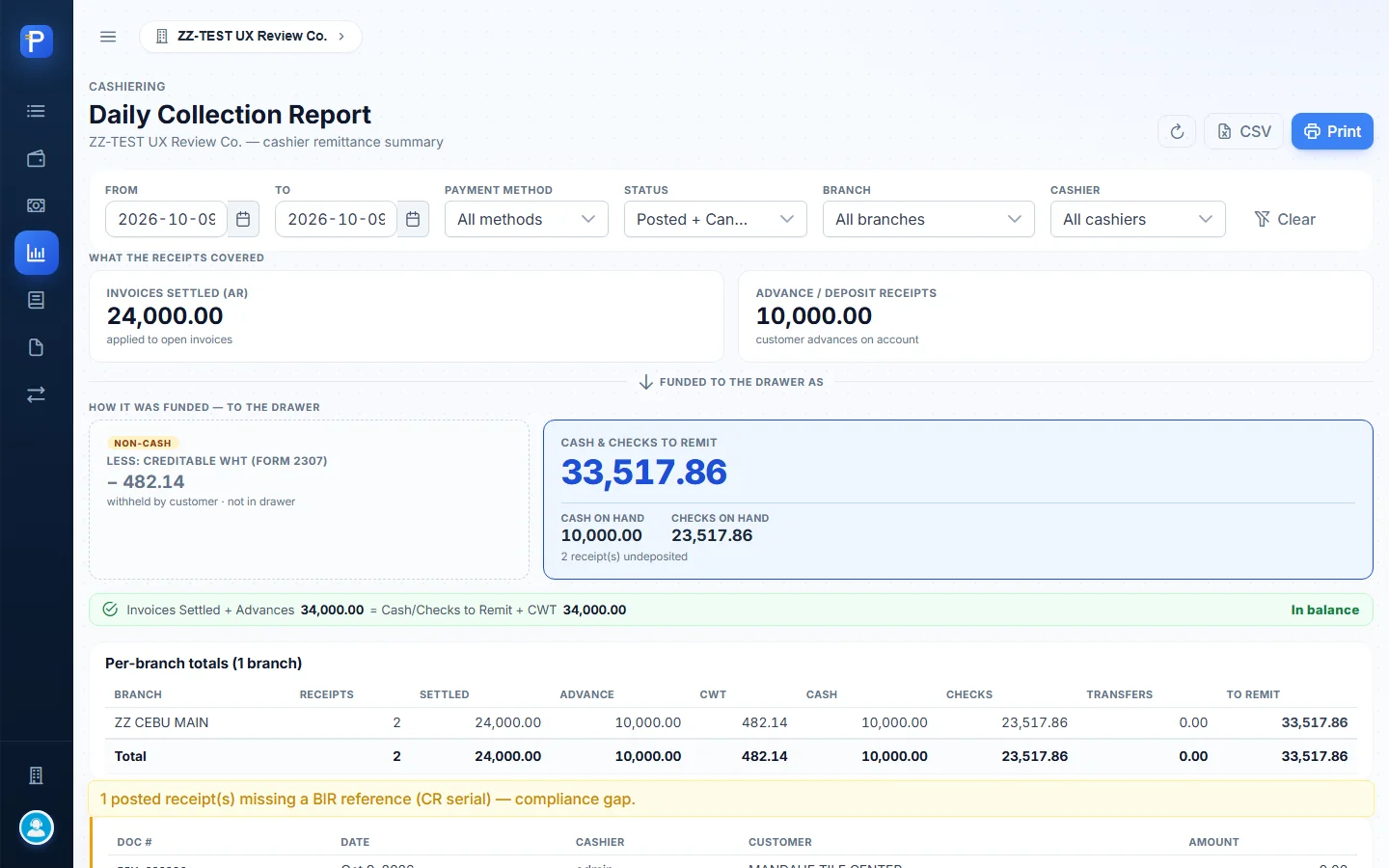Open the transfer arrows sidebar icon
Image resolution: width=1389 pixels, height=868 pixels.
point(37,394)
